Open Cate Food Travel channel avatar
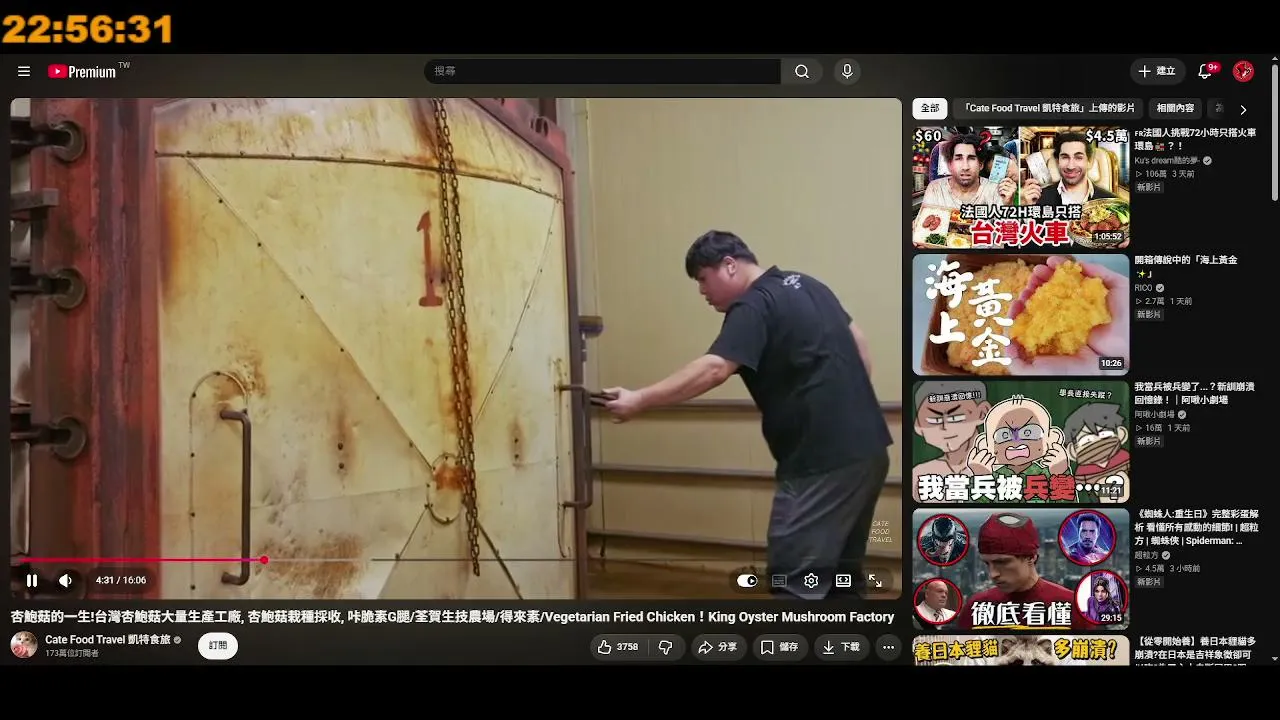Viewport: 1280px width, 720px height. click(x=24, y=645)
